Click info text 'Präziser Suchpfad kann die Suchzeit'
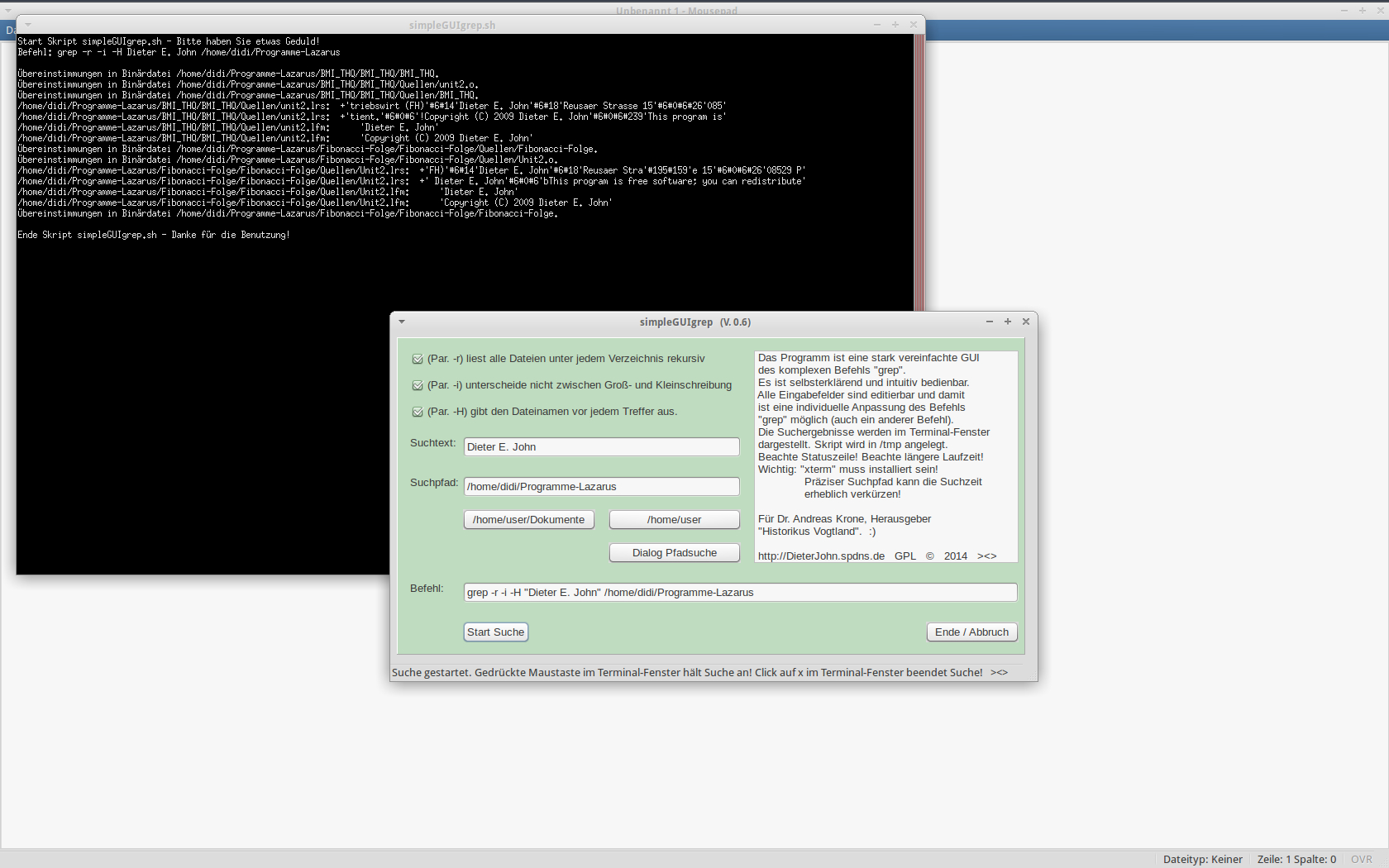The height and width of the screenshot is (868, 1389). click(x=893, y=482)
